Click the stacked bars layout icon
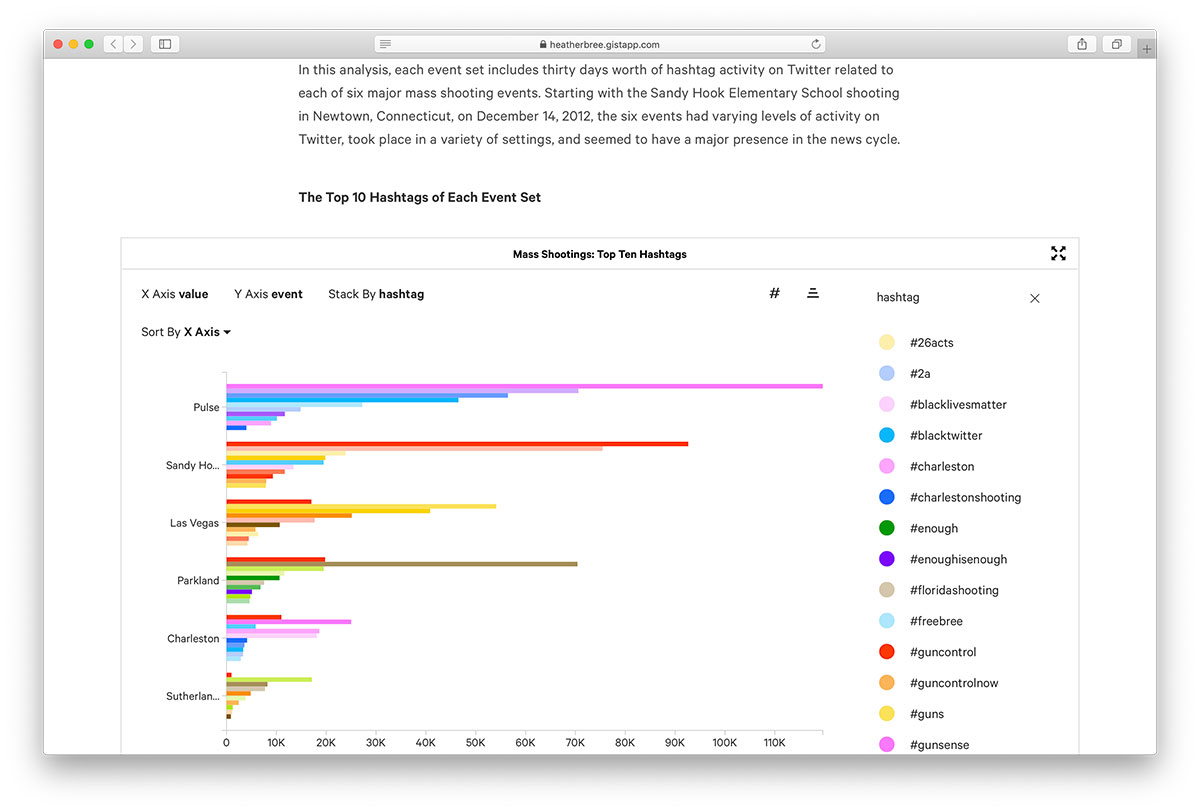This screenshot has width=1200, height=812. tap(813, 293)
